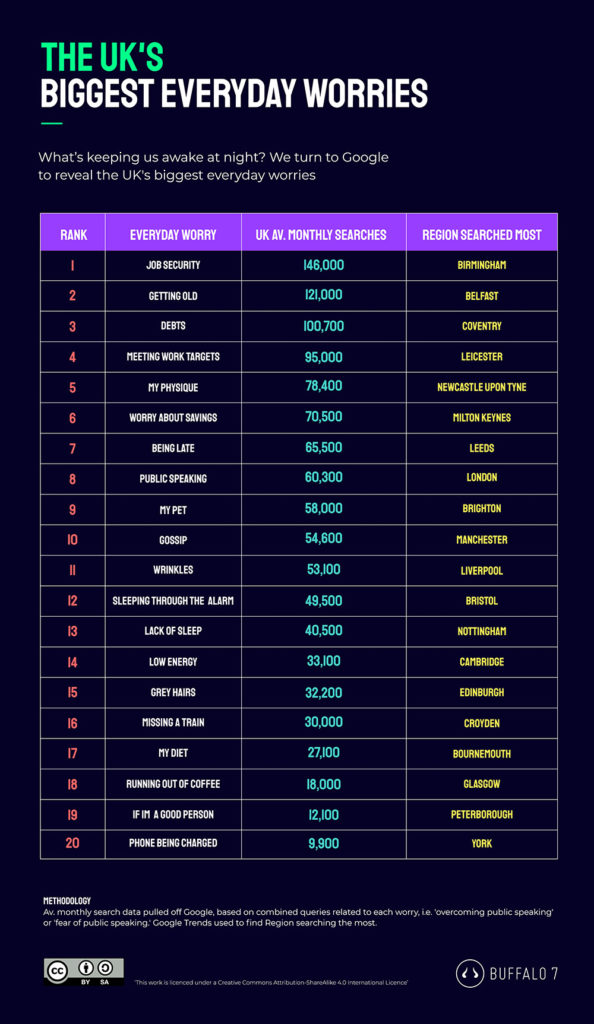Click the UK AV. MONTHLY SEARCHES header

point(321,235)
